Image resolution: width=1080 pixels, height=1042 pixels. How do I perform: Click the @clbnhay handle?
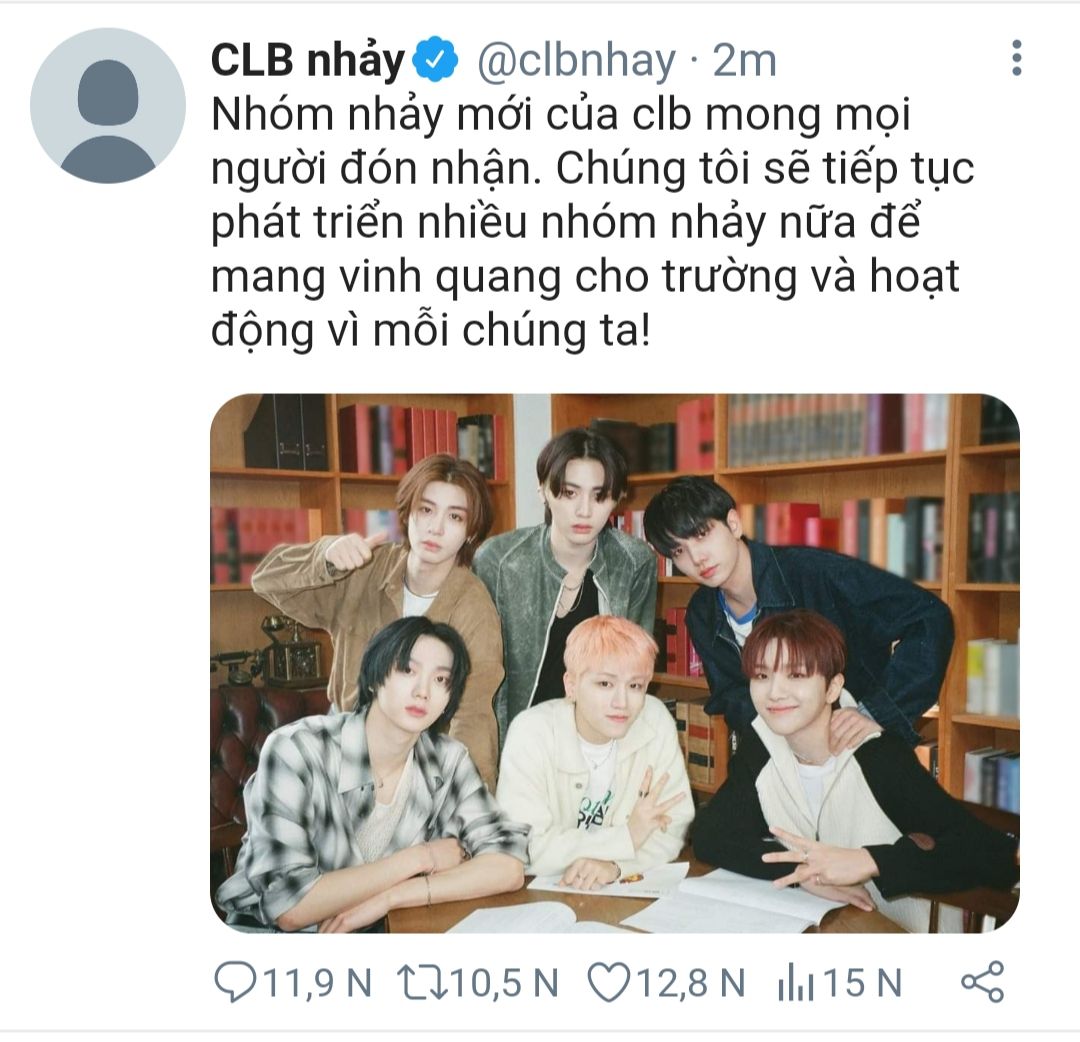coord(577,61)
